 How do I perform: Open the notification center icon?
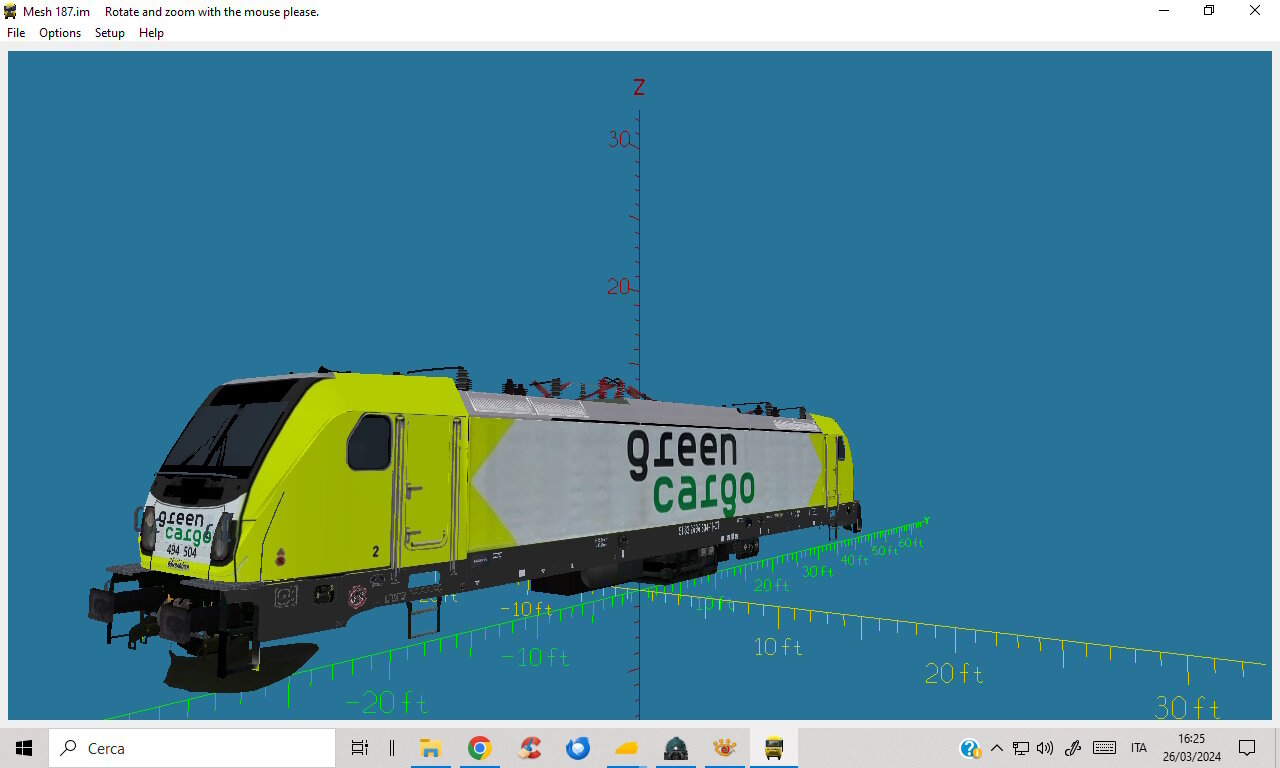pyautogui.click(x=1247, y=748)
